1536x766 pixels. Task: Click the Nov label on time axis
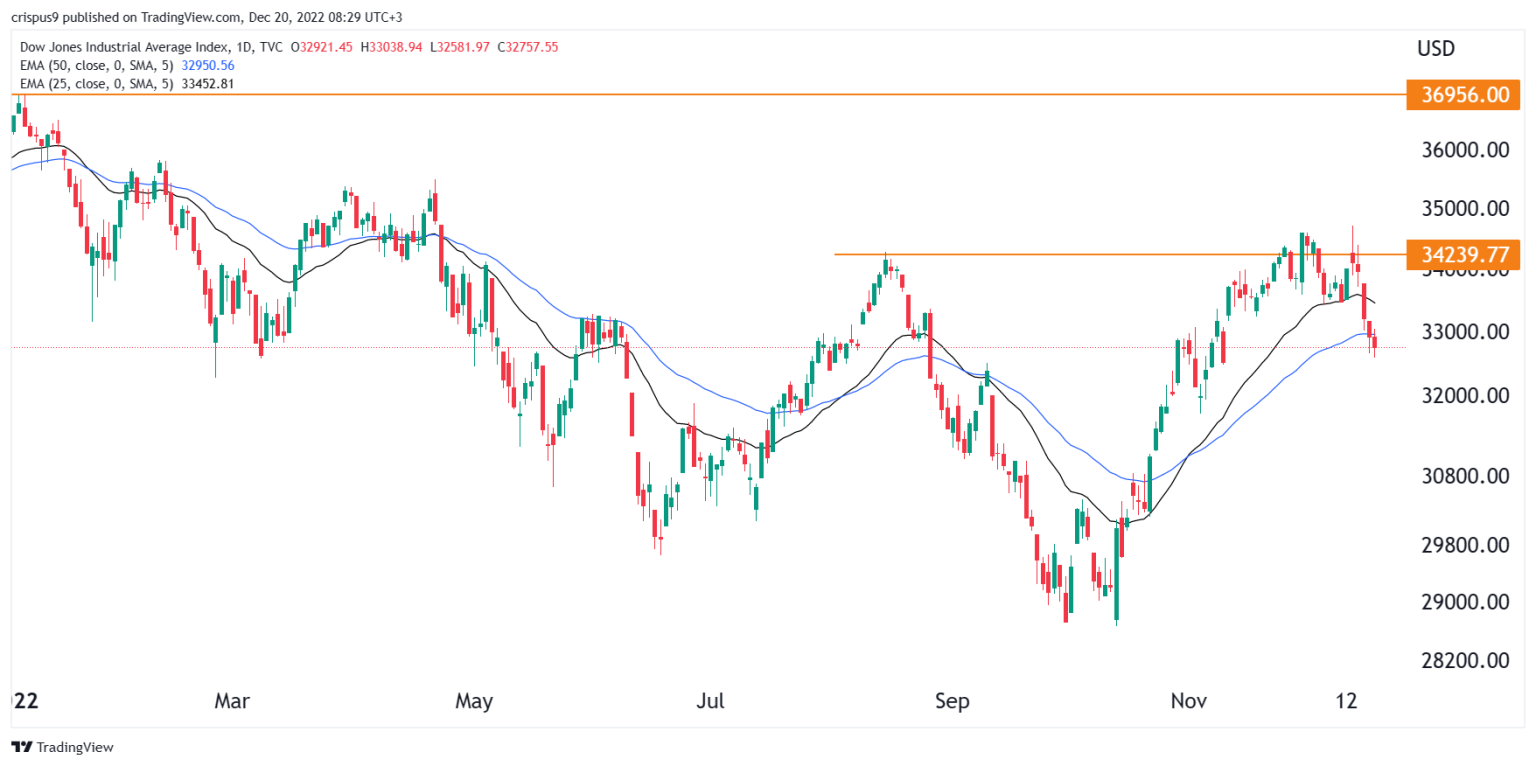coord(1189,702)
